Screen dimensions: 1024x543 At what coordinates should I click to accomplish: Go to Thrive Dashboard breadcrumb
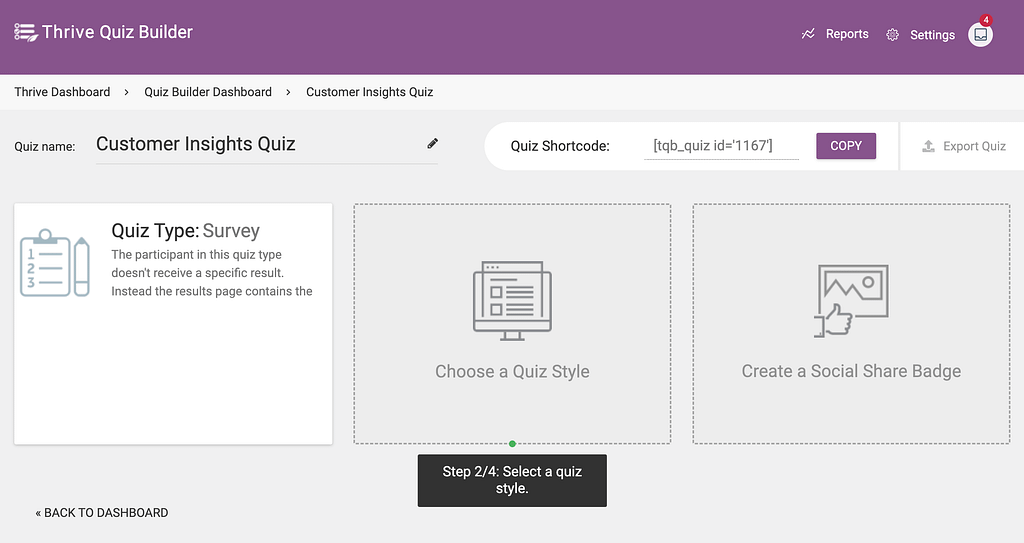pos(62,92)
